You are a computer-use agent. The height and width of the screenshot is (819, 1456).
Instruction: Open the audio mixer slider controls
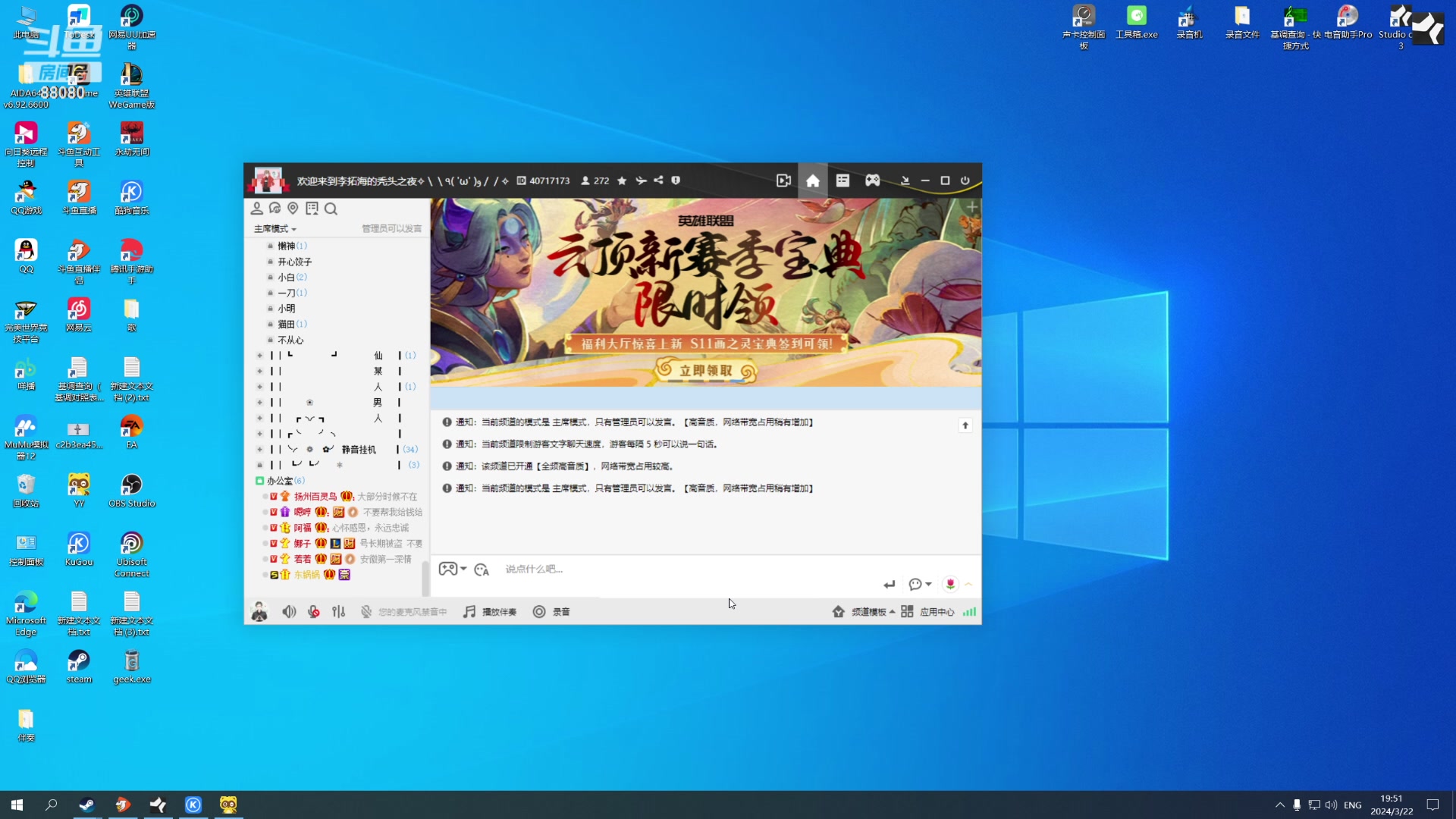pos(339,611)
